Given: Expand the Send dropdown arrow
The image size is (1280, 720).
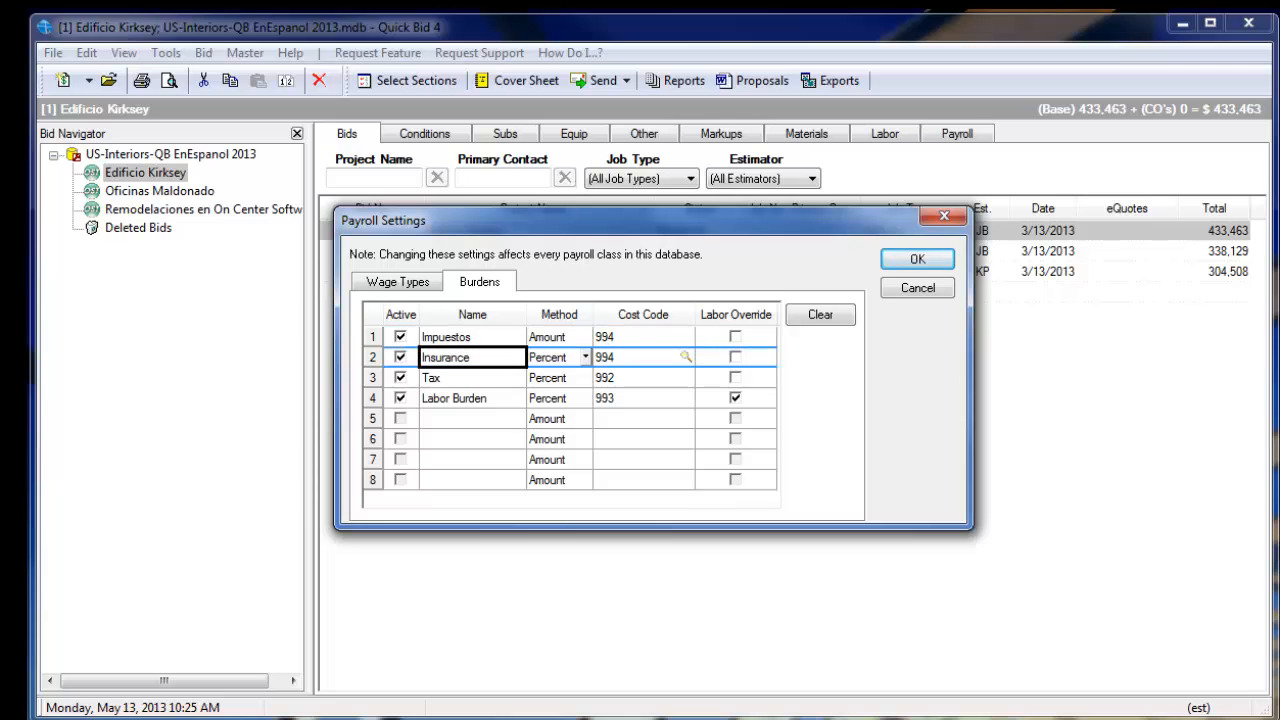Looking at the screenshot, I should click(627, 81).
